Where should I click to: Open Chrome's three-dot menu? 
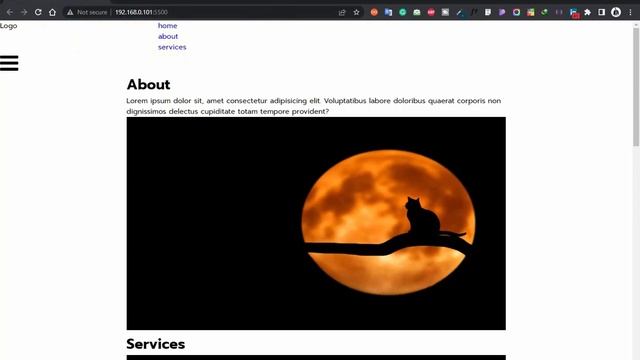tap(630, 12)
